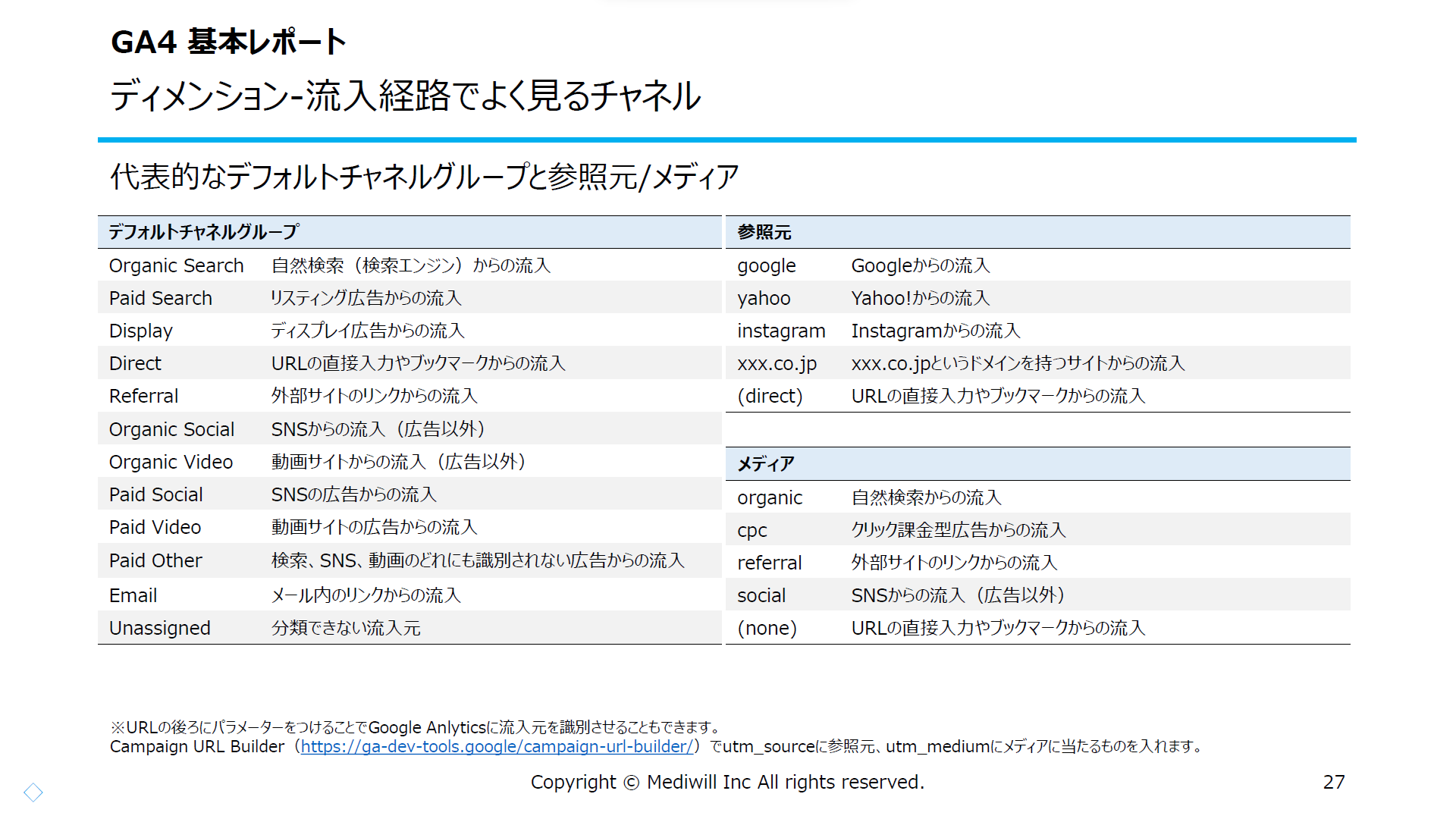Select the '(none)' medium cell
This screenshot has height=819, width=1456.
pyautogui.click(x=767, y=628)
